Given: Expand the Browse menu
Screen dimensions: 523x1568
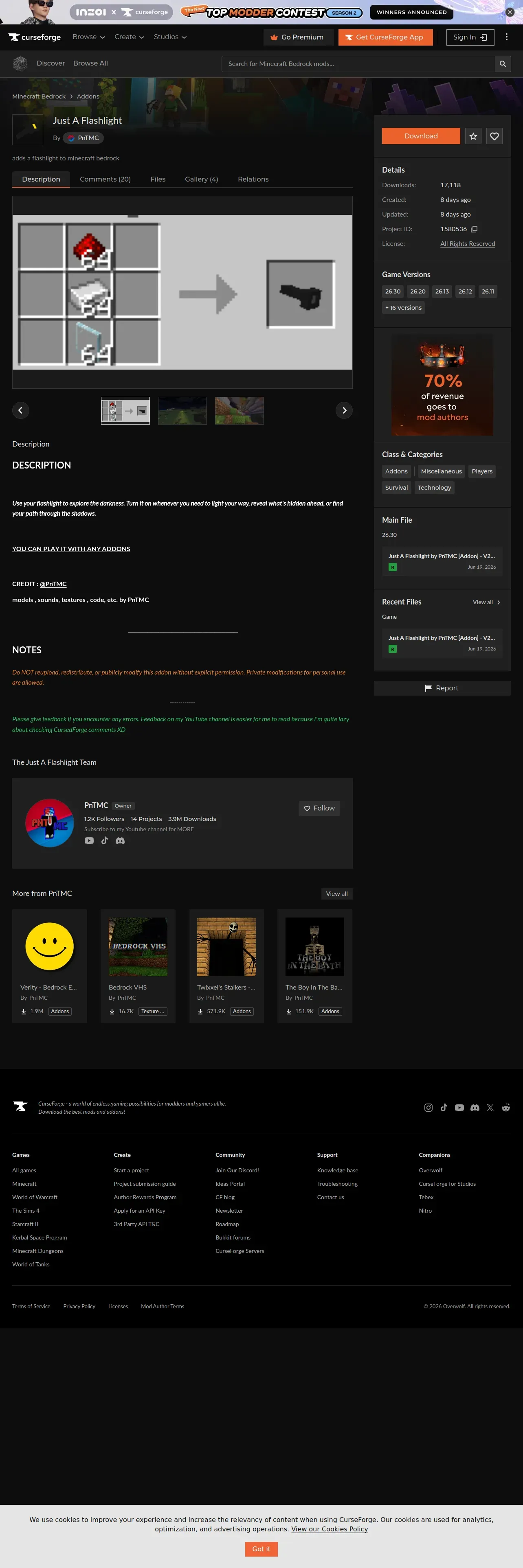Looking at the screenshot, I should coord(88,37).
